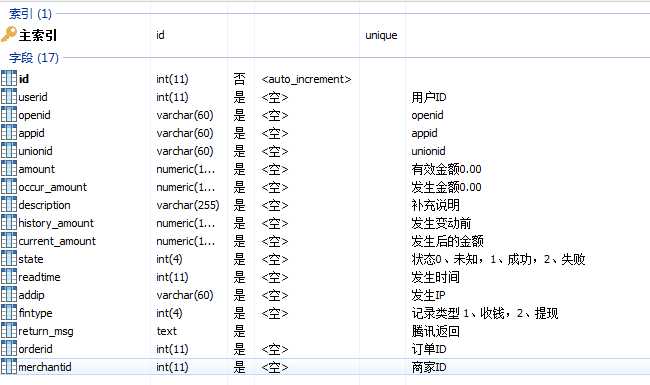Image resolution: width=650 pixels, height=385 pixels.
Task: Click the column icon for state field
Action: [x=9, y=259]
